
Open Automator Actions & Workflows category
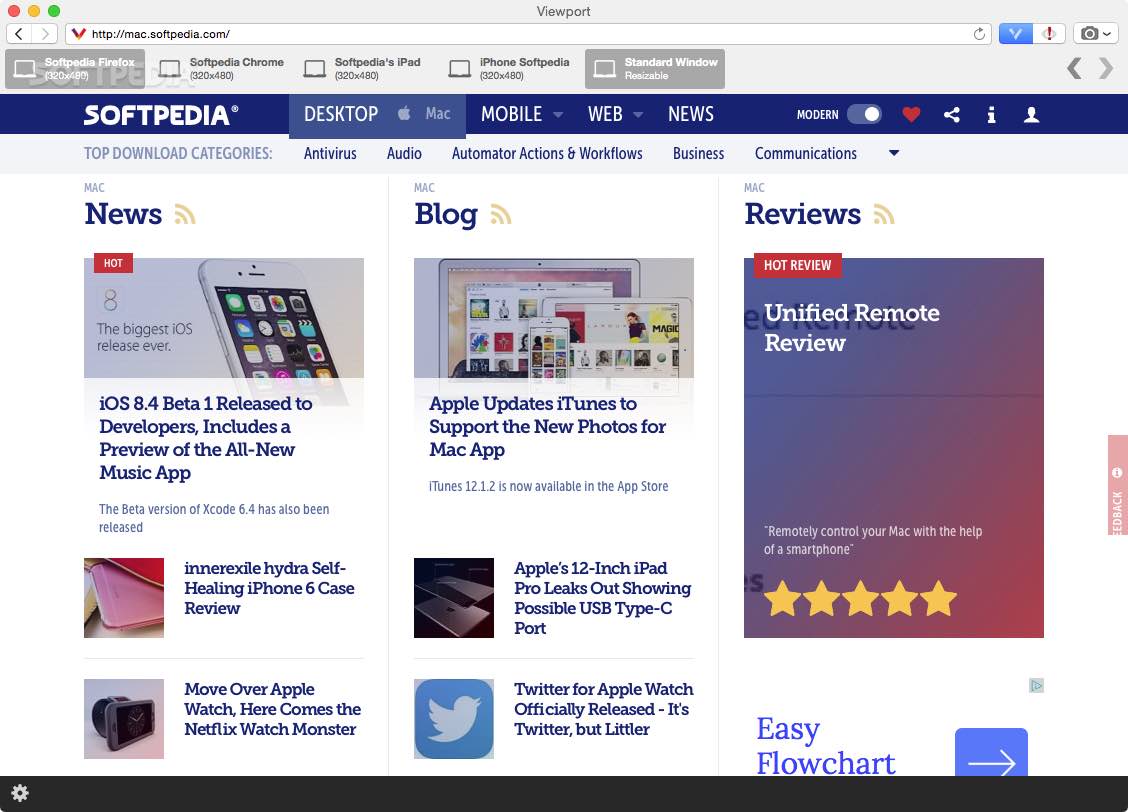547,153
